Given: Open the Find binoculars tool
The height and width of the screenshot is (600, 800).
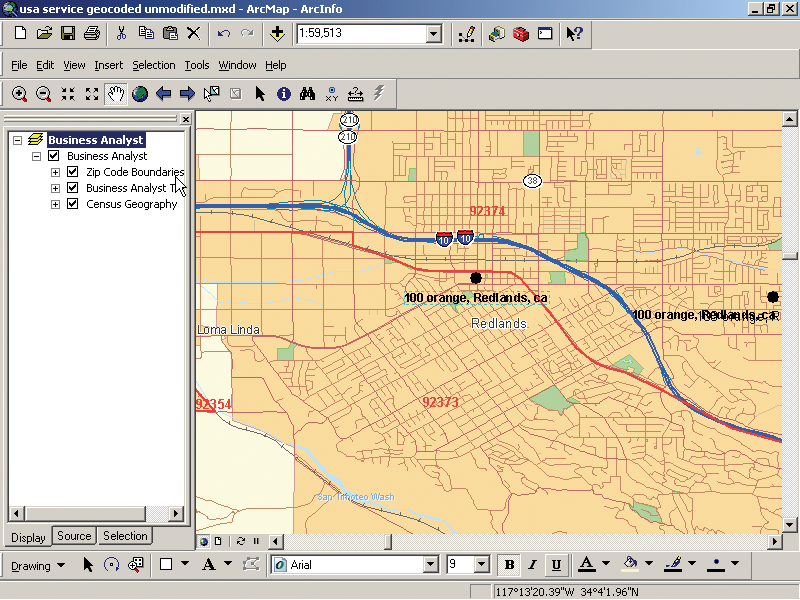Looking at the screenshot, I should 307,94.
